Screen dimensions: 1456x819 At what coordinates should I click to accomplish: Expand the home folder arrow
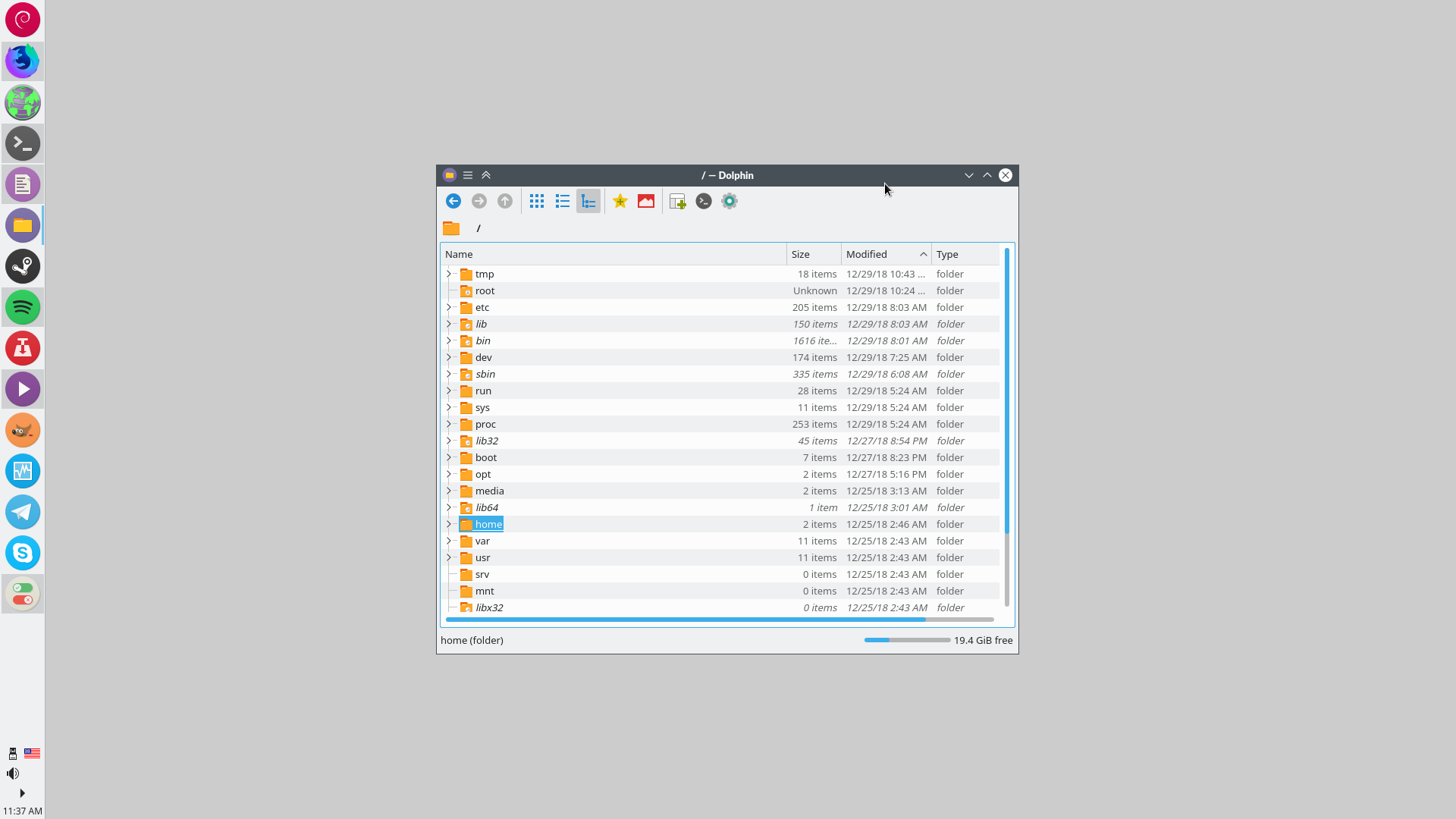(449, 524)
